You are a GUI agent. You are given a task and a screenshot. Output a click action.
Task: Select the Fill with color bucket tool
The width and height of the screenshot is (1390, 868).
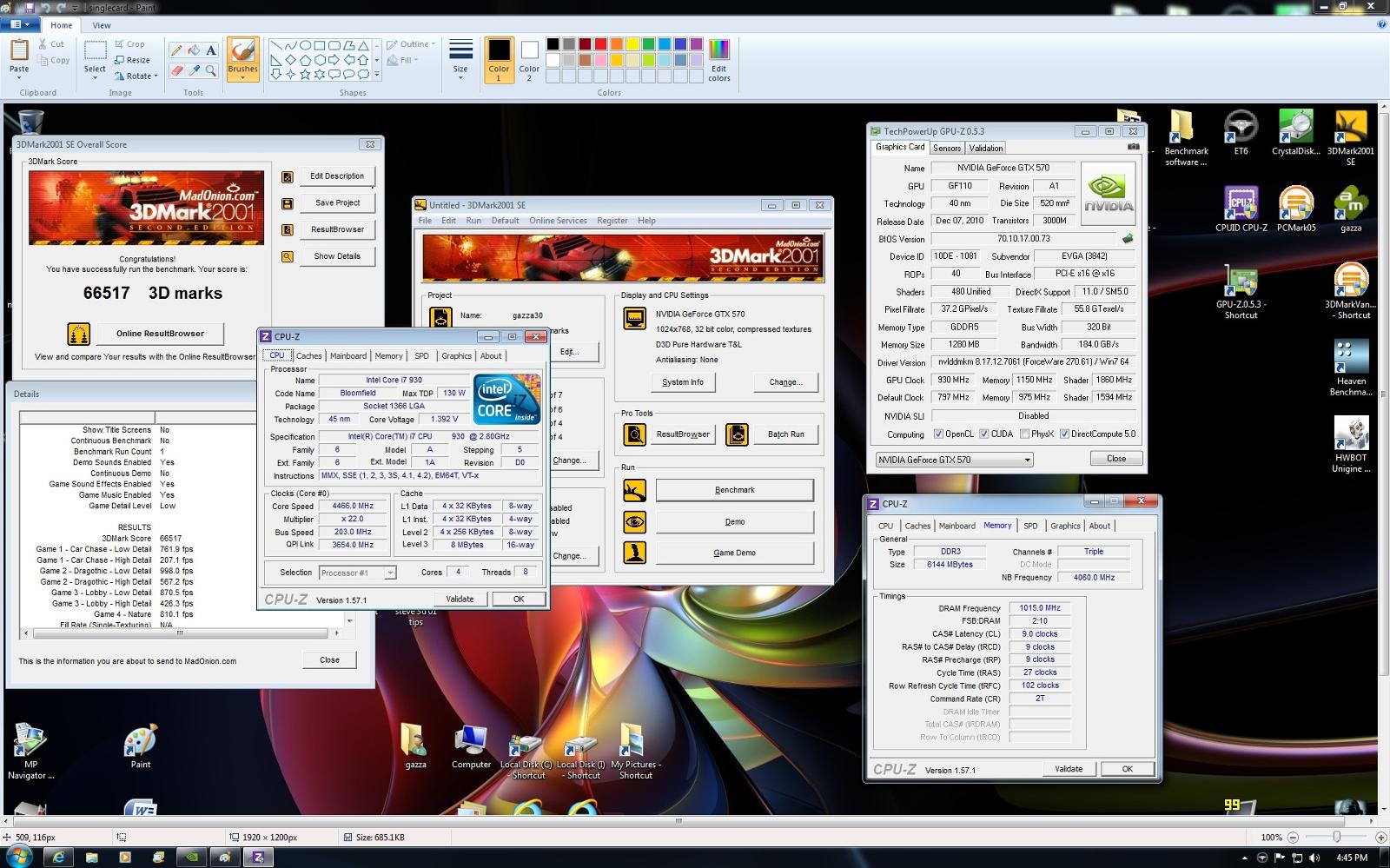194,50
